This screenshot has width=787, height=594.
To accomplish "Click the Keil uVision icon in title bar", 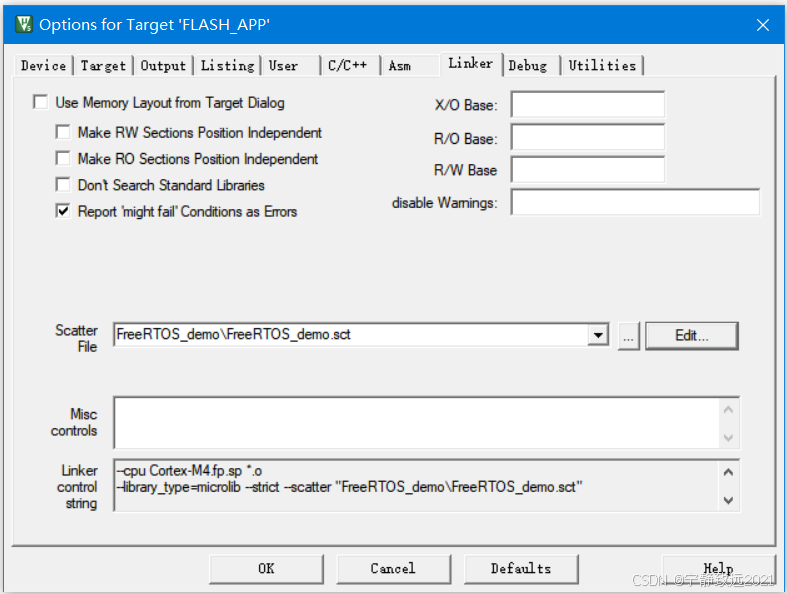I will pyautogui.click(x=24, y=24).
